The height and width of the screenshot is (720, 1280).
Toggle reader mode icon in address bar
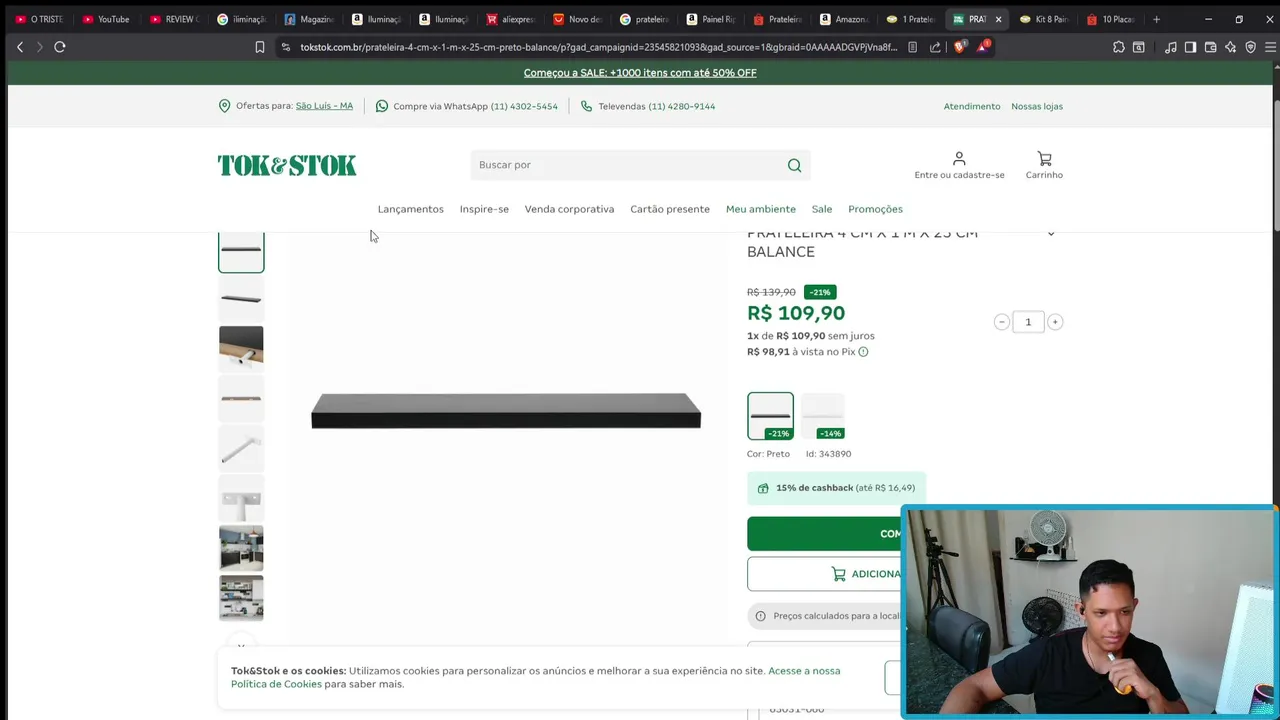point(912,47)
